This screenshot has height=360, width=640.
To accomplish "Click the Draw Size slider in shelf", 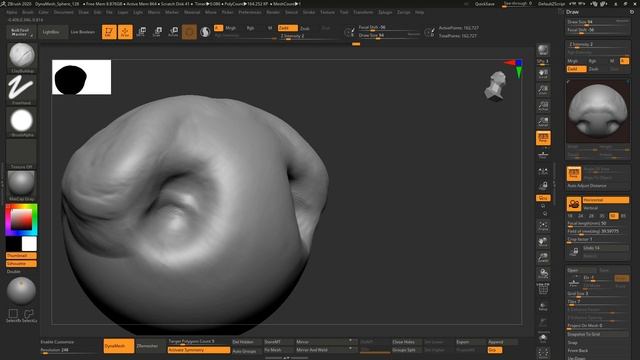I will (389, 36).
